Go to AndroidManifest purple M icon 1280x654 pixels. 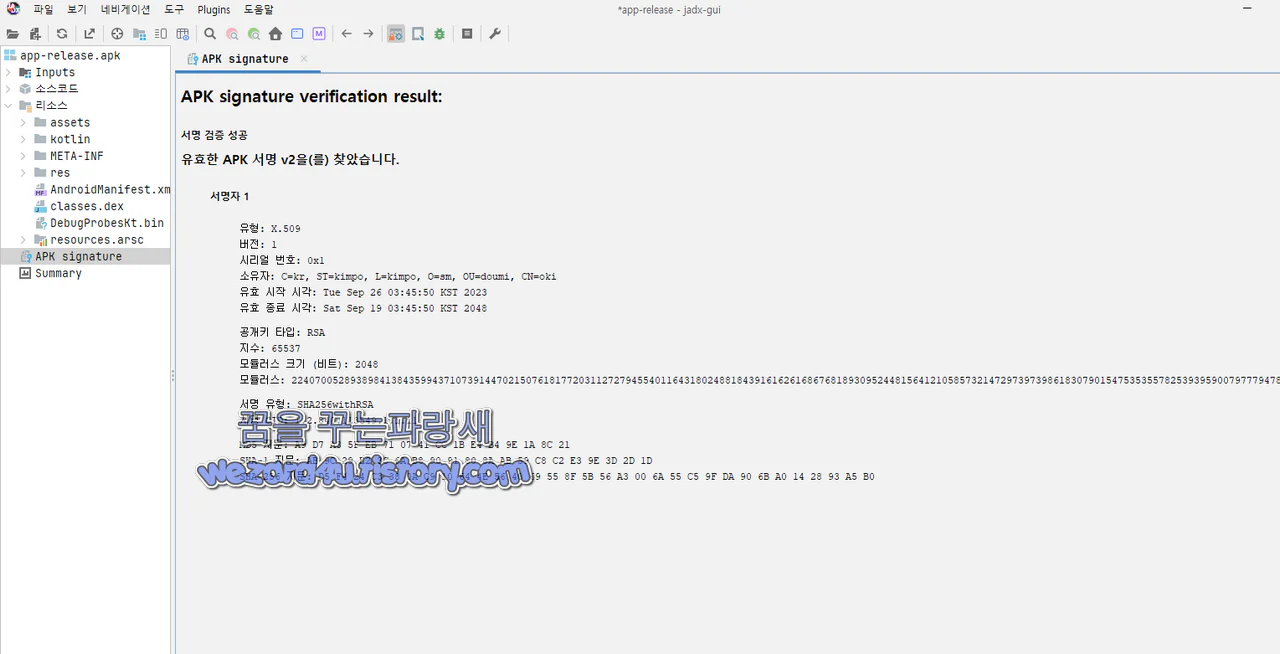pyautogui.click(x=319, y=34)
